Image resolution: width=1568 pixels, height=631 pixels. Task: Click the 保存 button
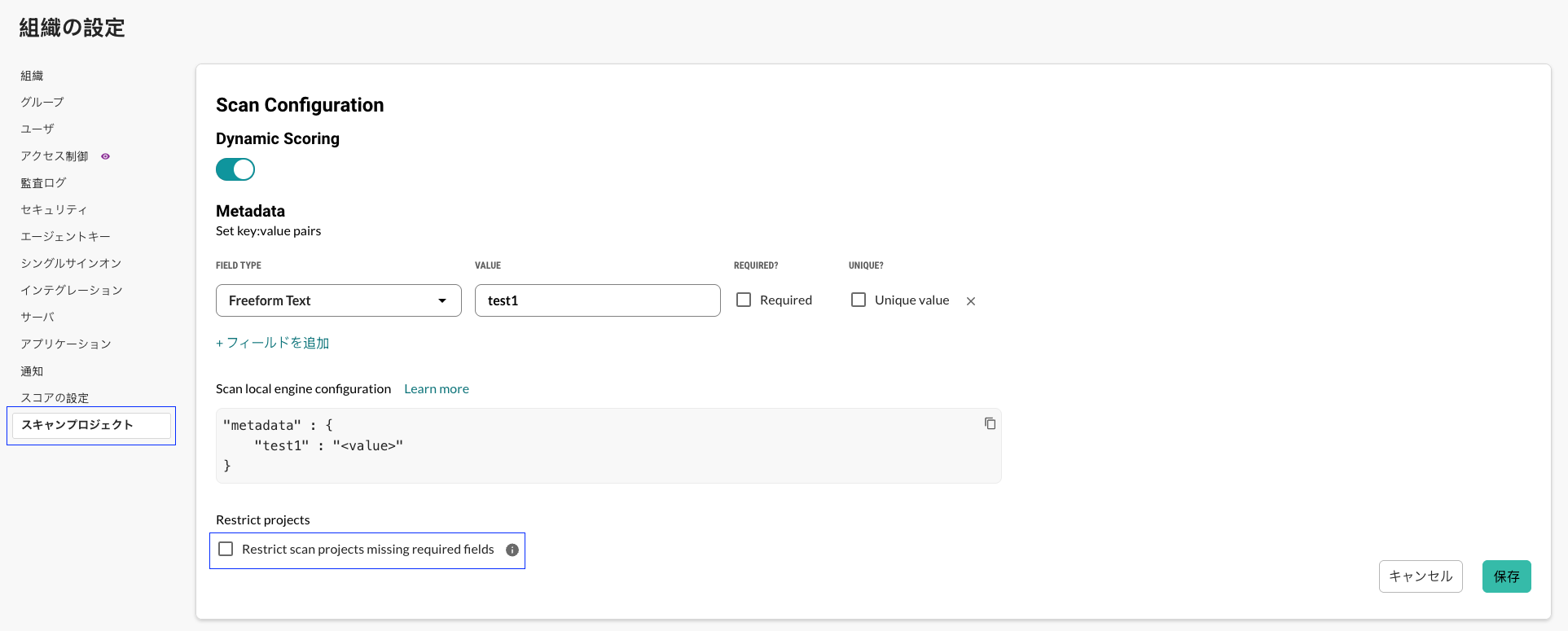pyautogui.click(x=1506, y=576)
